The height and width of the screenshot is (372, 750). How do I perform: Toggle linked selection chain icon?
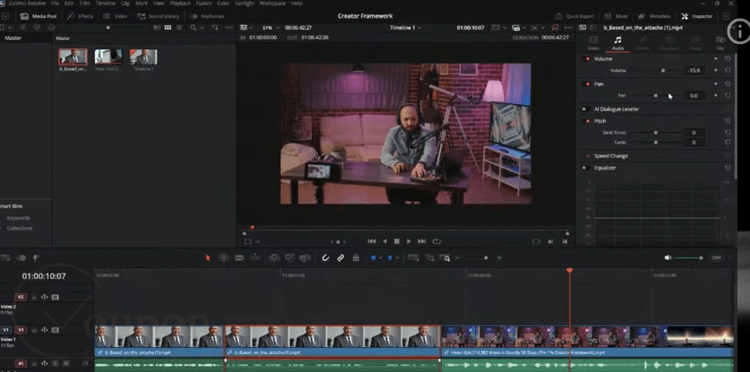pos(341,258)
